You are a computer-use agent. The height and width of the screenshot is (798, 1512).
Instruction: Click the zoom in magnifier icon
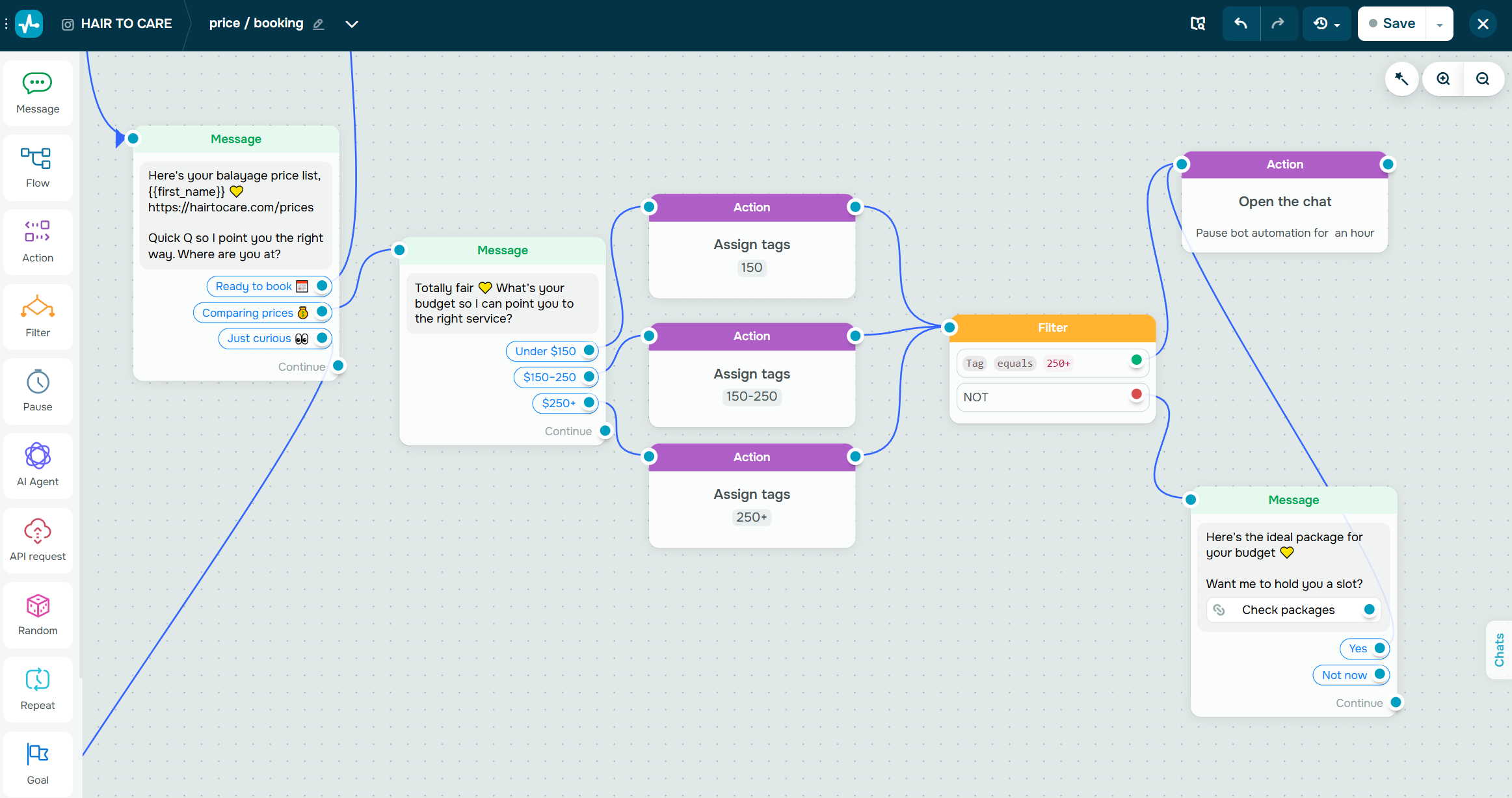coord(1443,79)
